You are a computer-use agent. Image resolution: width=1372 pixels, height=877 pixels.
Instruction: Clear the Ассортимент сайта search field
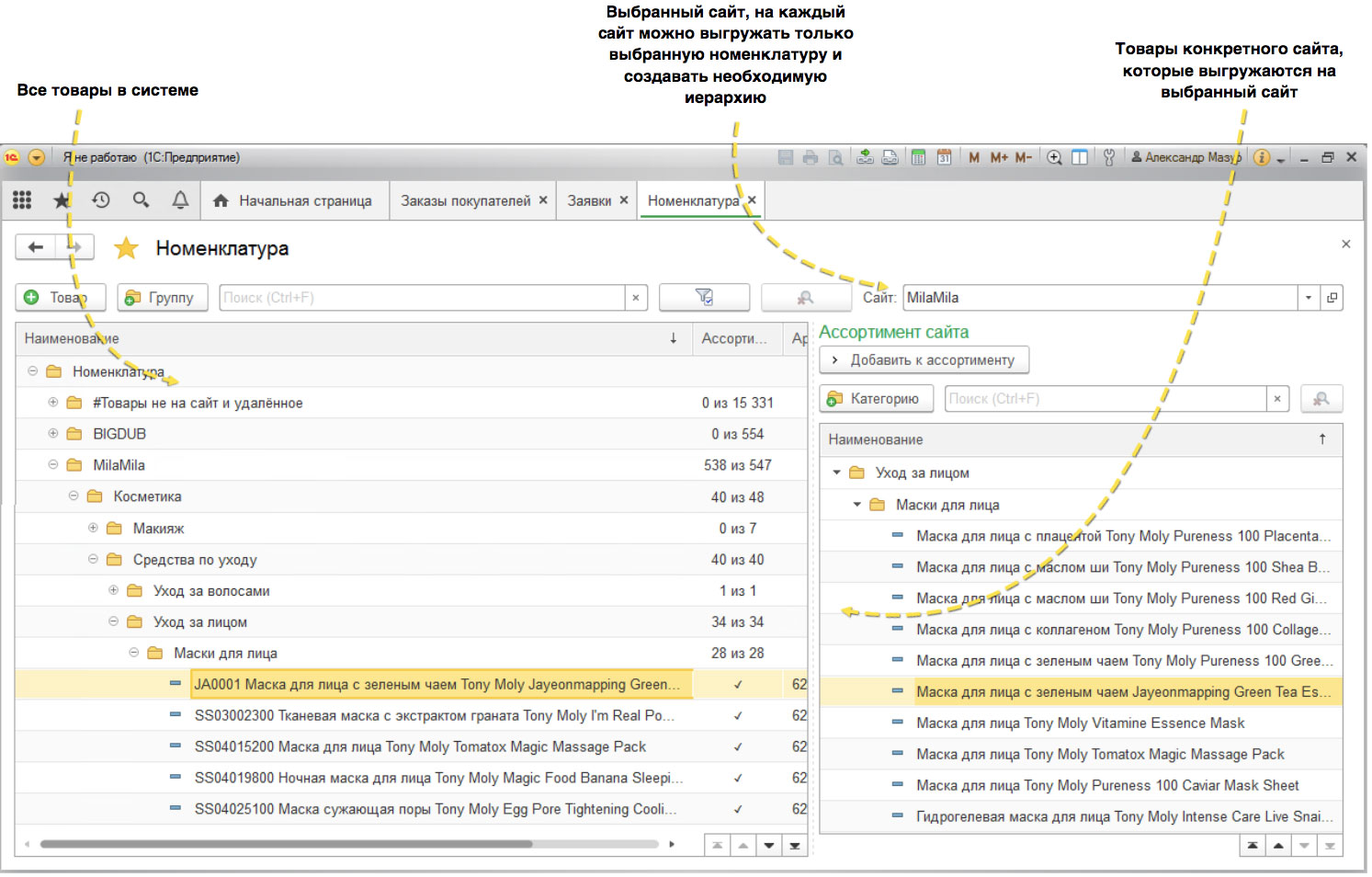1276,399
